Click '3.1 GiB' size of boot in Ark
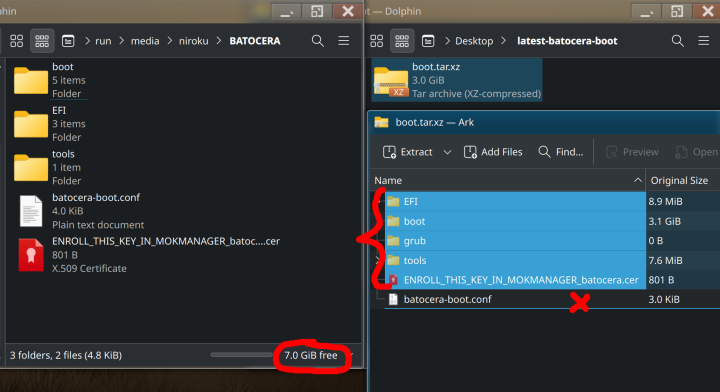Viewport: 720px width, 392px height. (664, 221)
